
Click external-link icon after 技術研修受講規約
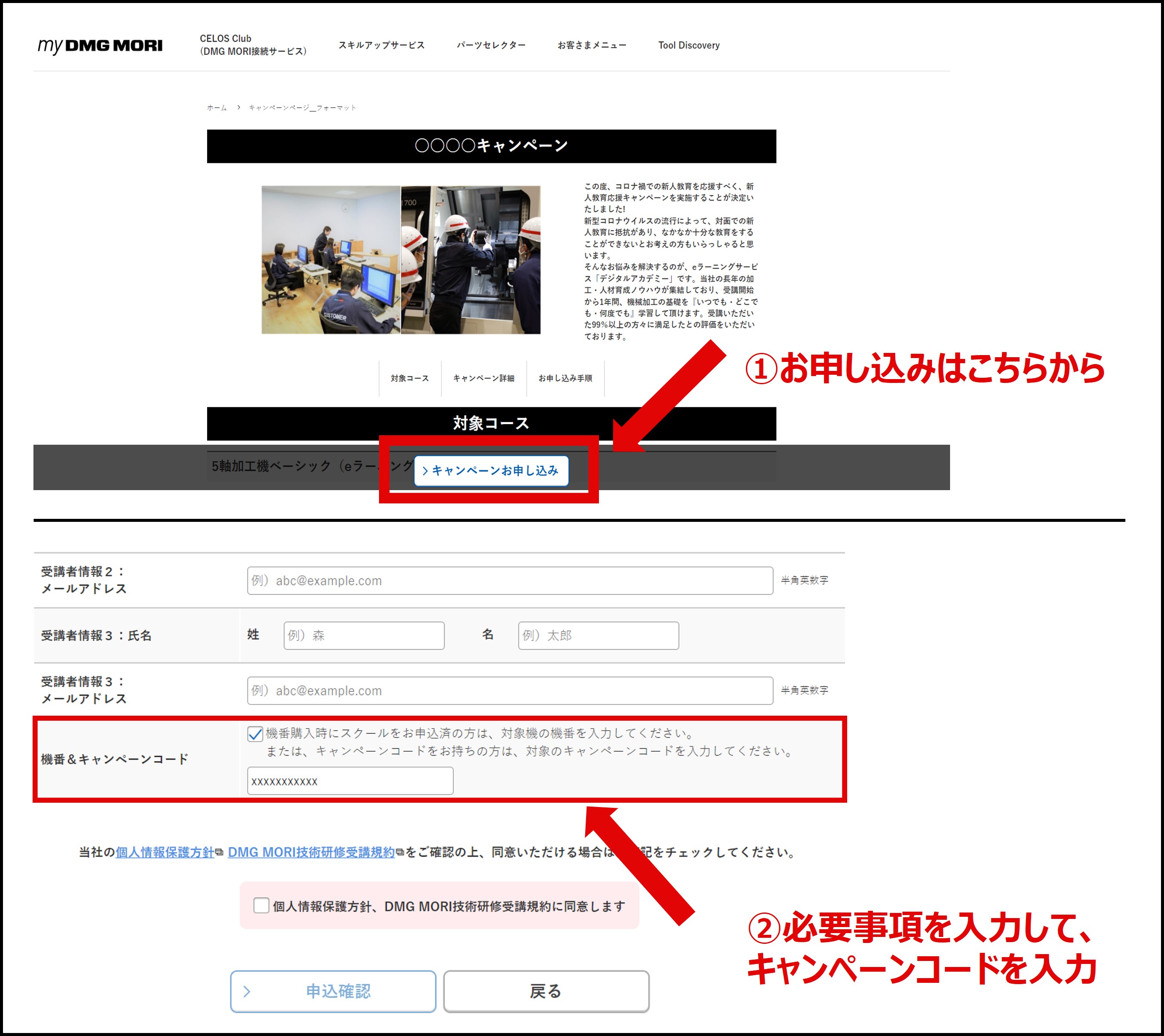(400, 852)
